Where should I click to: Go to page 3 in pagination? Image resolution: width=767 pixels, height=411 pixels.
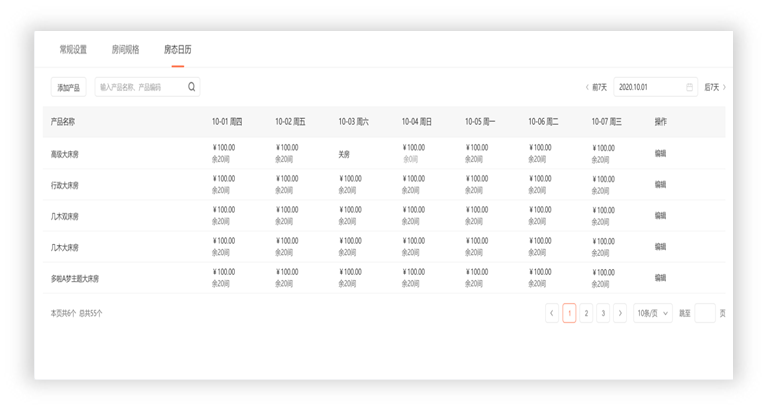pos(603,313)
